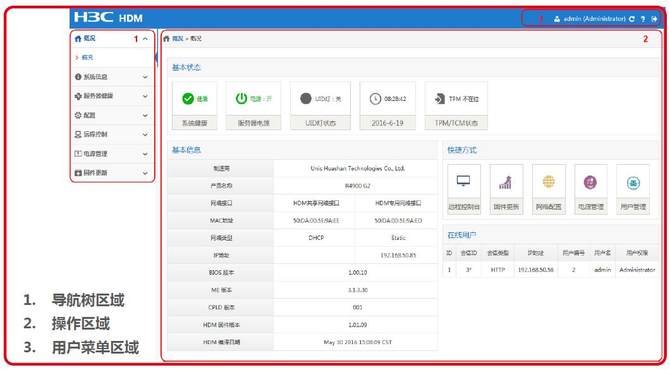Select the overview sub-item in navigation tree
Image resolution: width=670 pixels, height=370 pixels.
87,57
